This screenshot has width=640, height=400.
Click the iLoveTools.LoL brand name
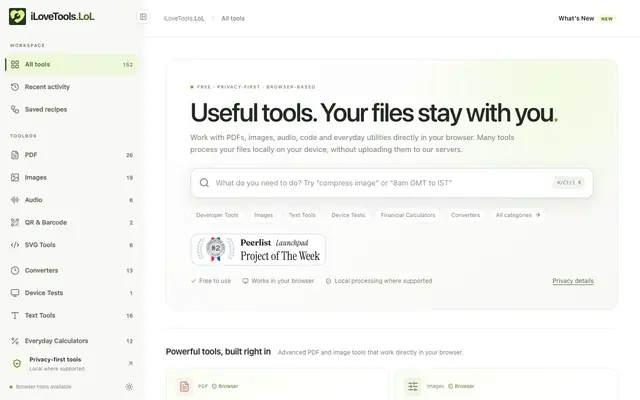pyautogui.click(x=62, y=17)
